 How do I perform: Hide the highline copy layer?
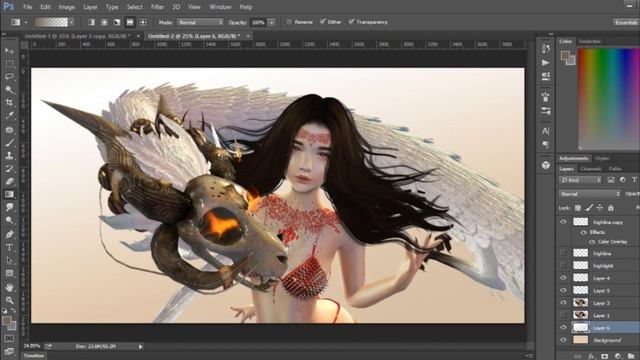(564, 222)
